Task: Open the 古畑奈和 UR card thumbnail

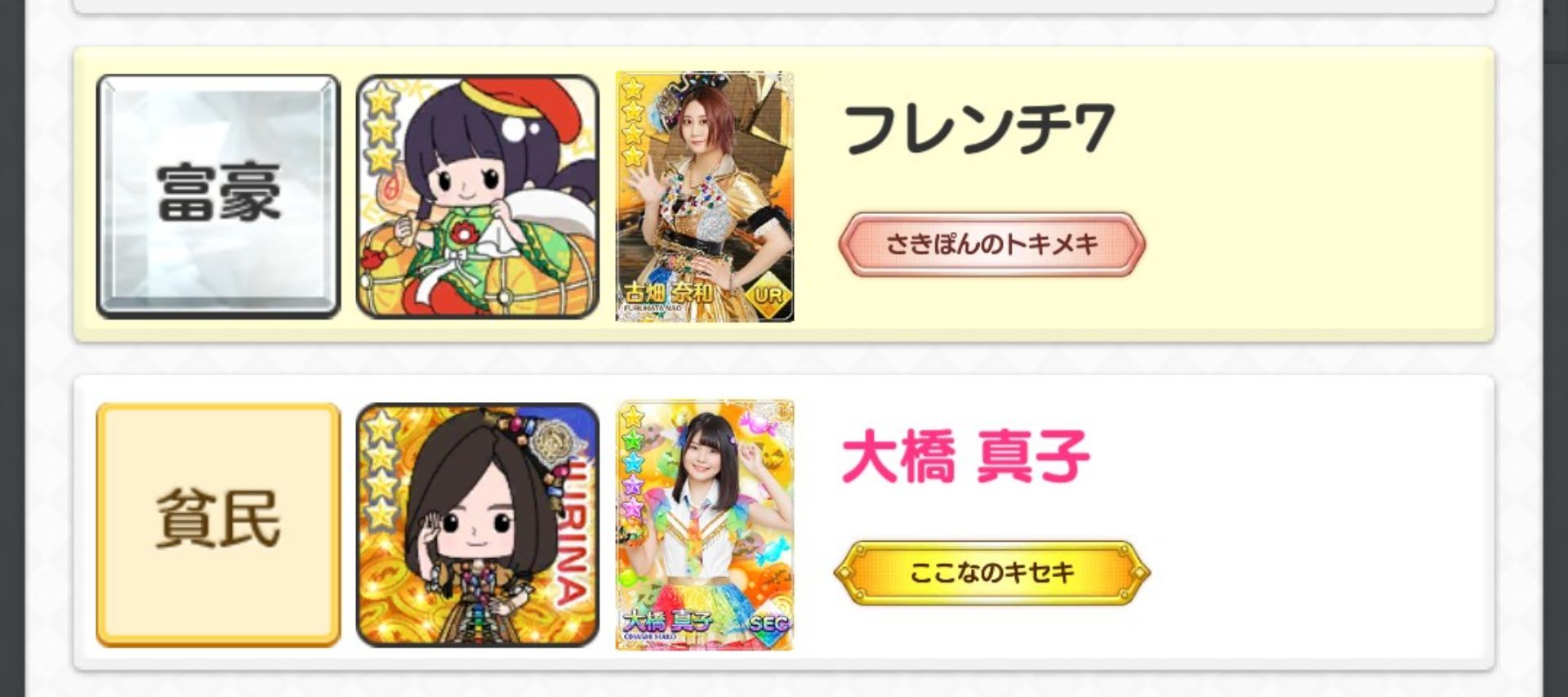Action: pos(705,196)
